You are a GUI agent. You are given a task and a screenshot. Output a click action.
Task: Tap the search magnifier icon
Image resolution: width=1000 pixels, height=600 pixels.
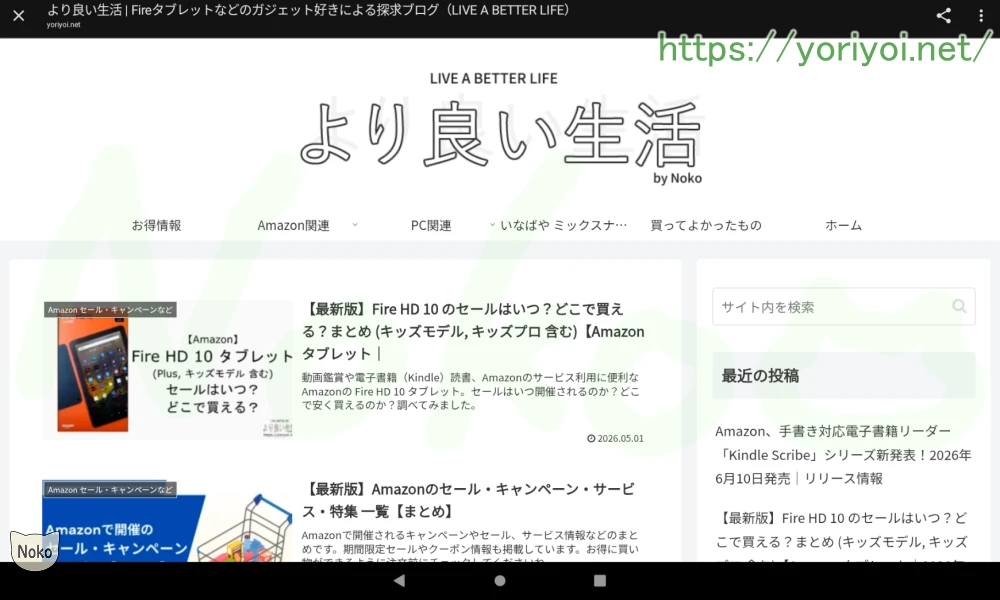[959, 307]
